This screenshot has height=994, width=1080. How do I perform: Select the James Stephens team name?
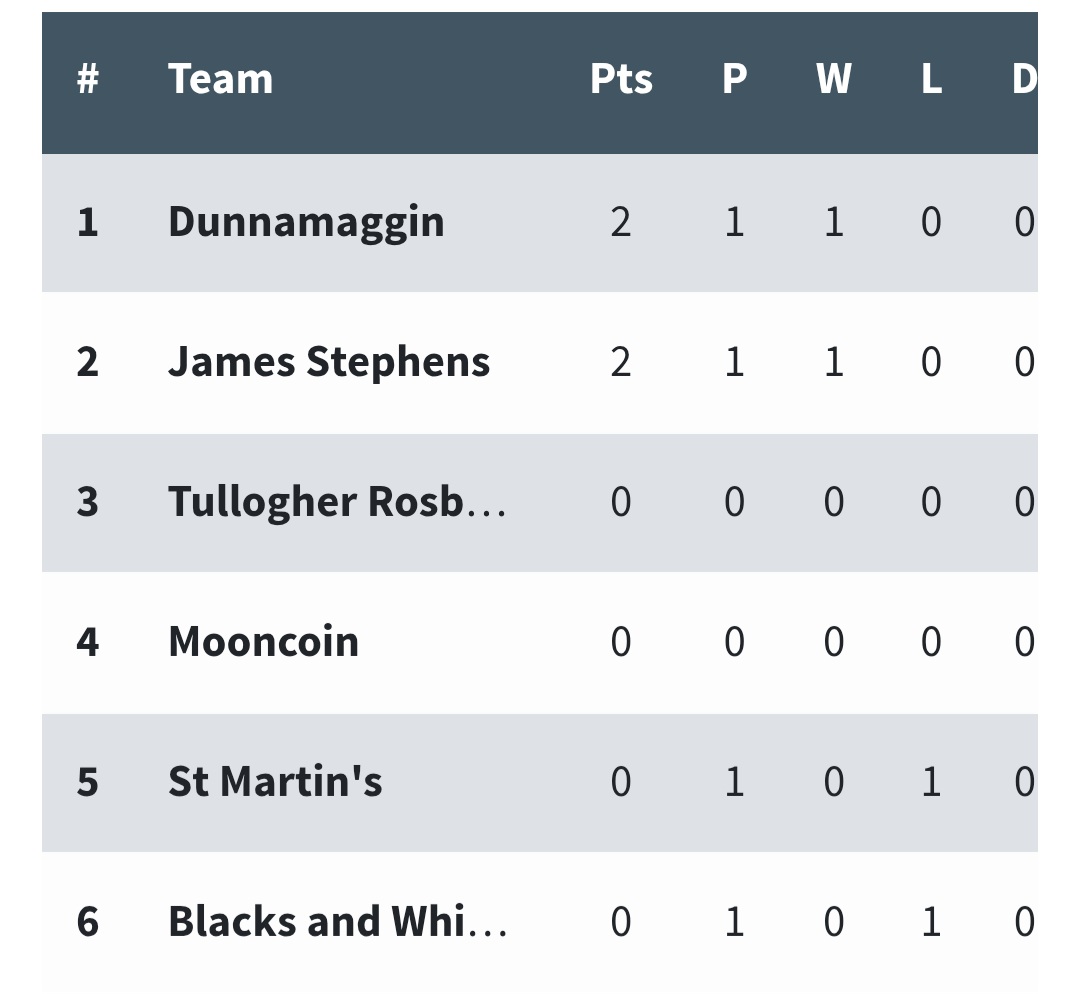pyautogui.click(x=329, y=362)
